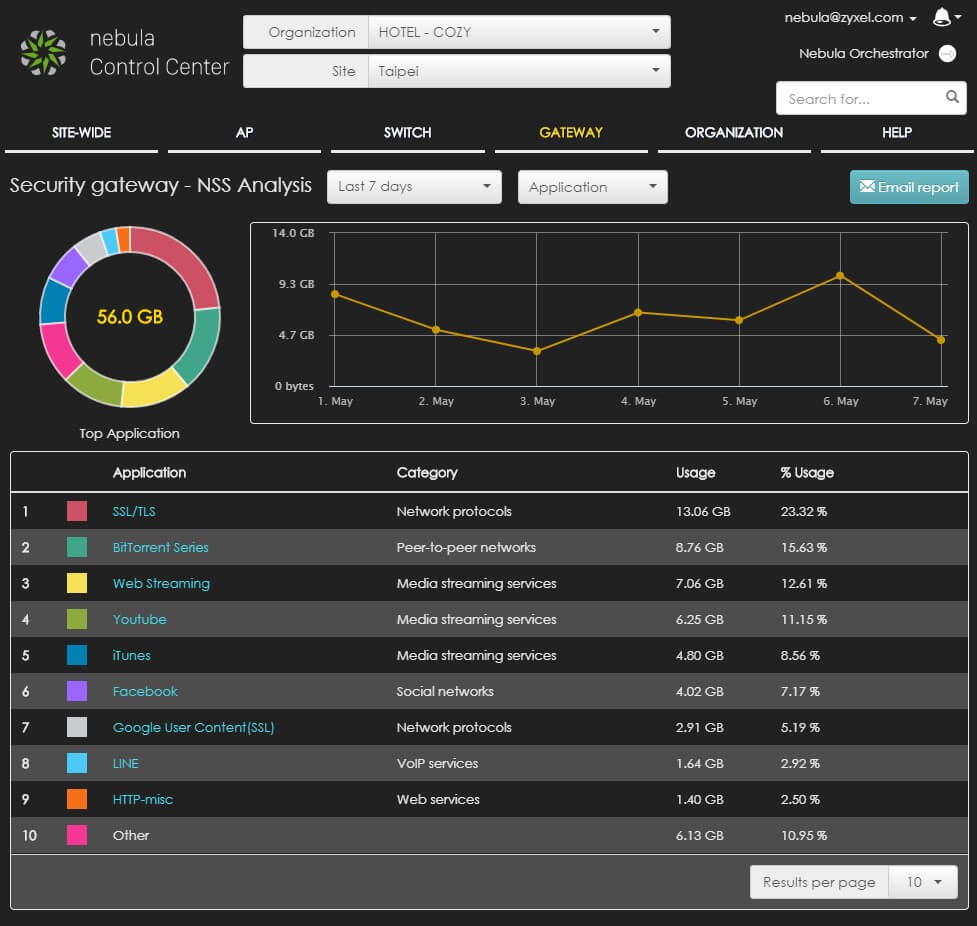Open the SWITCH tab

coord(407,133)
